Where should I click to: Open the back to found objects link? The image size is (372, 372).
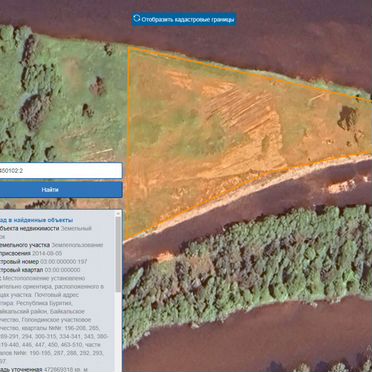tap(36, 220)
